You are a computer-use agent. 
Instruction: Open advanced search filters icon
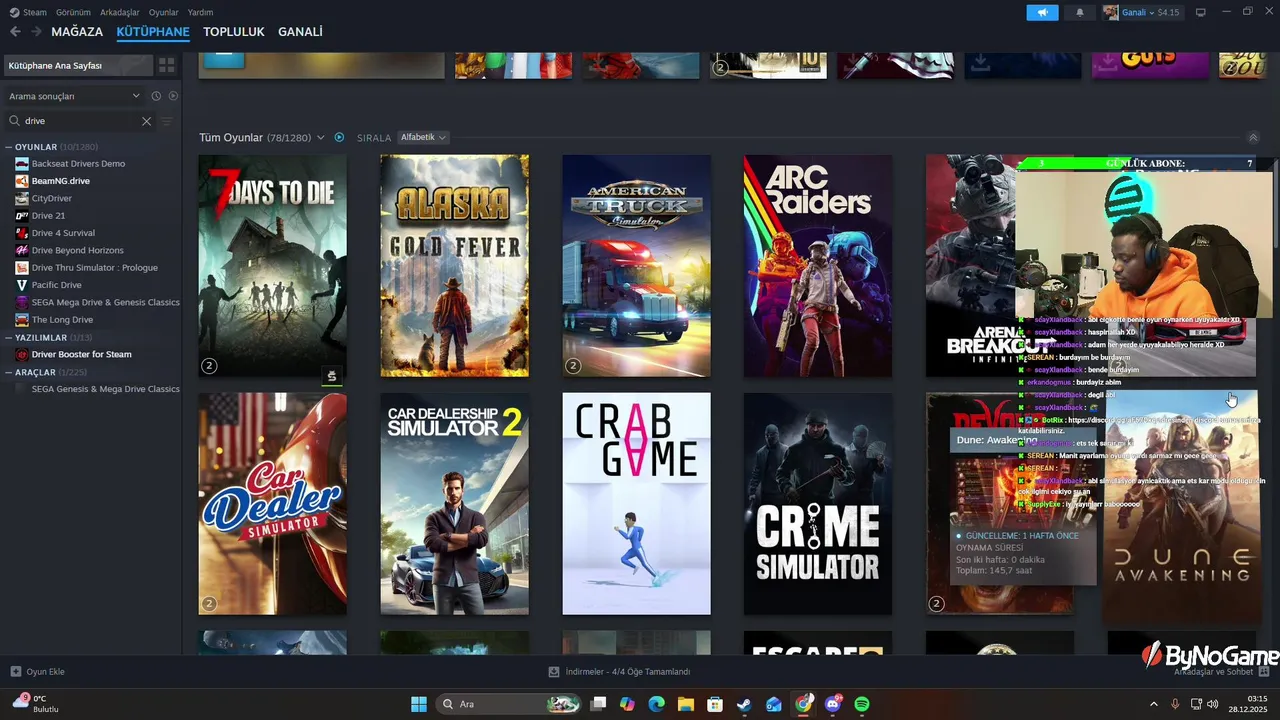(x=167, y=121)
